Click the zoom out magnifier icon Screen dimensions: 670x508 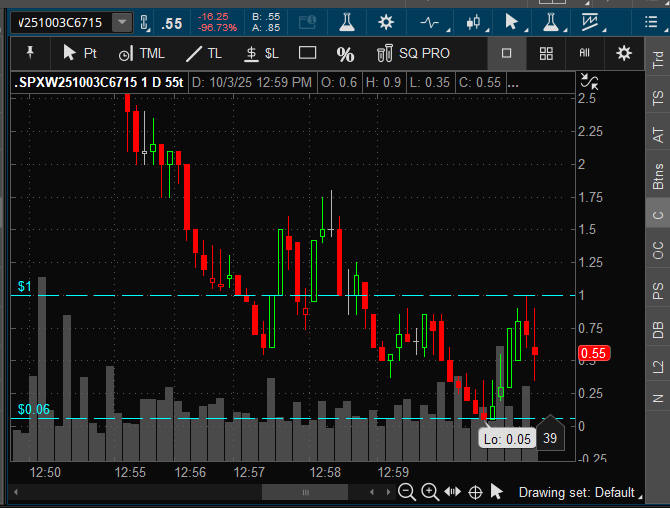pyautogui.click(x=406, y=491)
